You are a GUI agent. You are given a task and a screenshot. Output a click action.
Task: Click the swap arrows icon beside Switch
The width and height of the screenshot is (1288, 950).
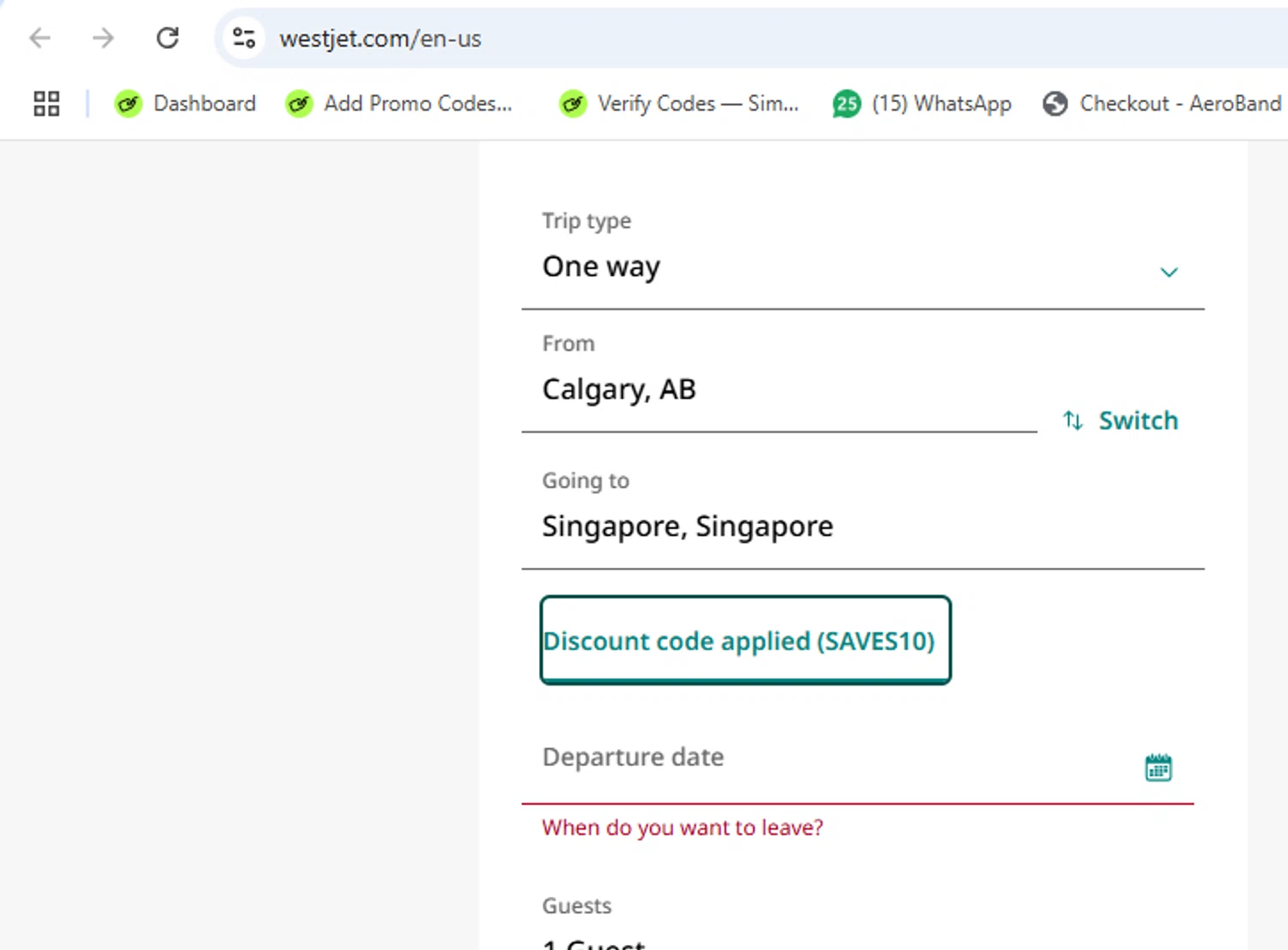(x=1072, y=420)
